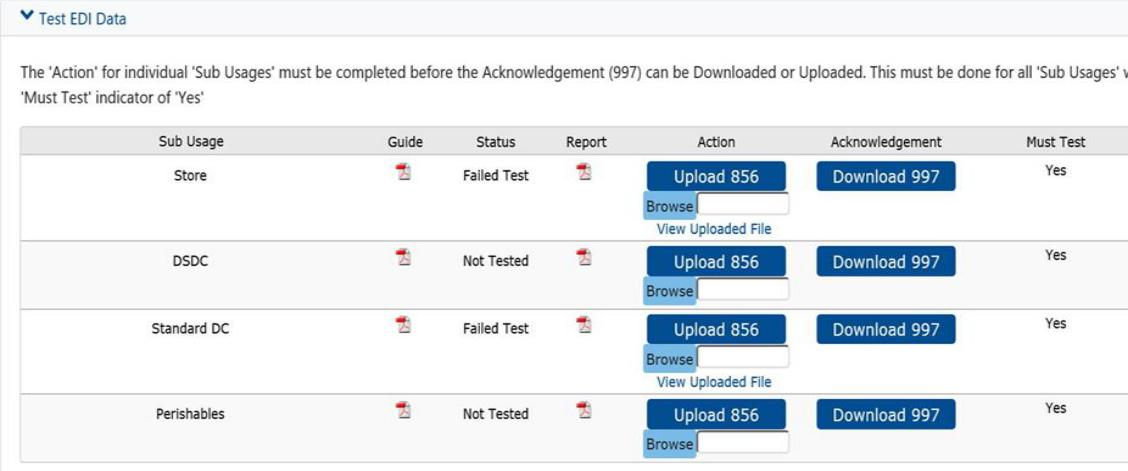Click Upload 856 for Store
Screen dimensions: 1128x471
point(716,176)
